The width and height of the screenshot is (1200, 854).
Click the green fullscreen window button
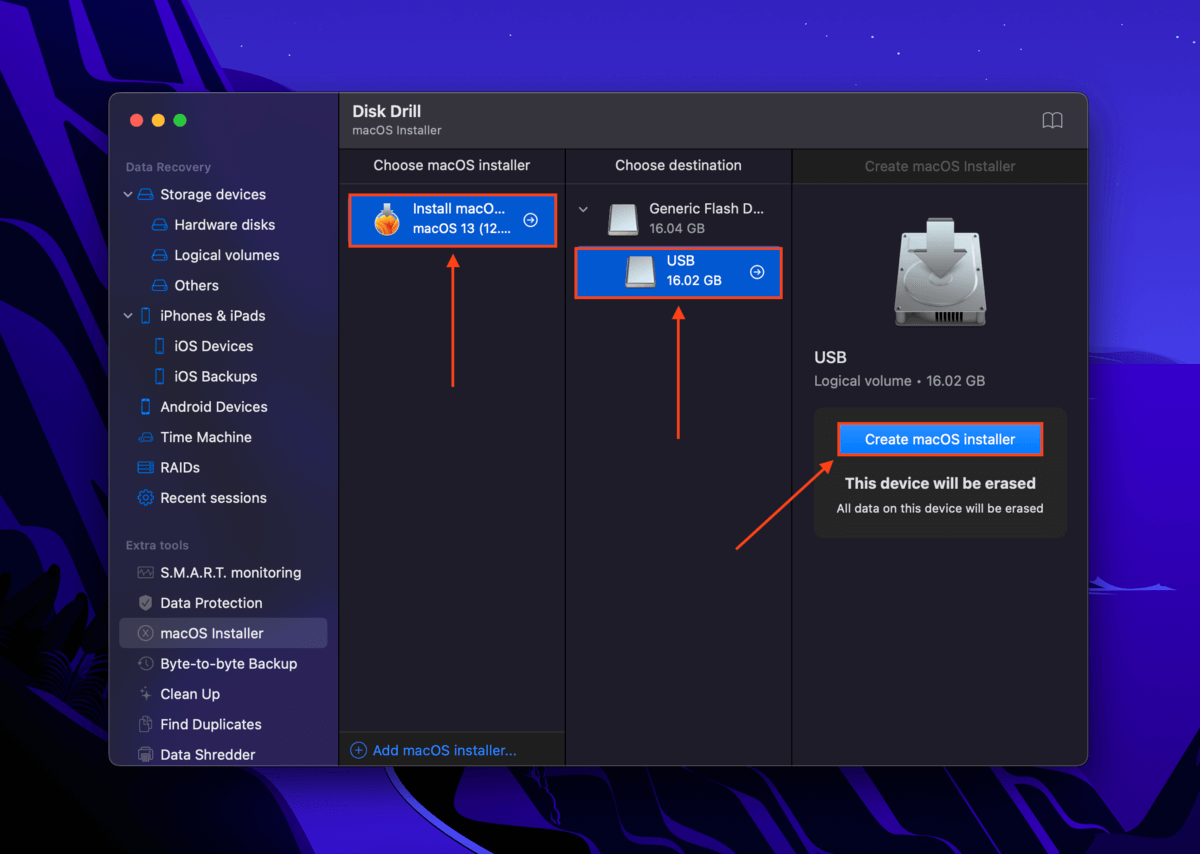pyautogui.click(x=180, y=120)
